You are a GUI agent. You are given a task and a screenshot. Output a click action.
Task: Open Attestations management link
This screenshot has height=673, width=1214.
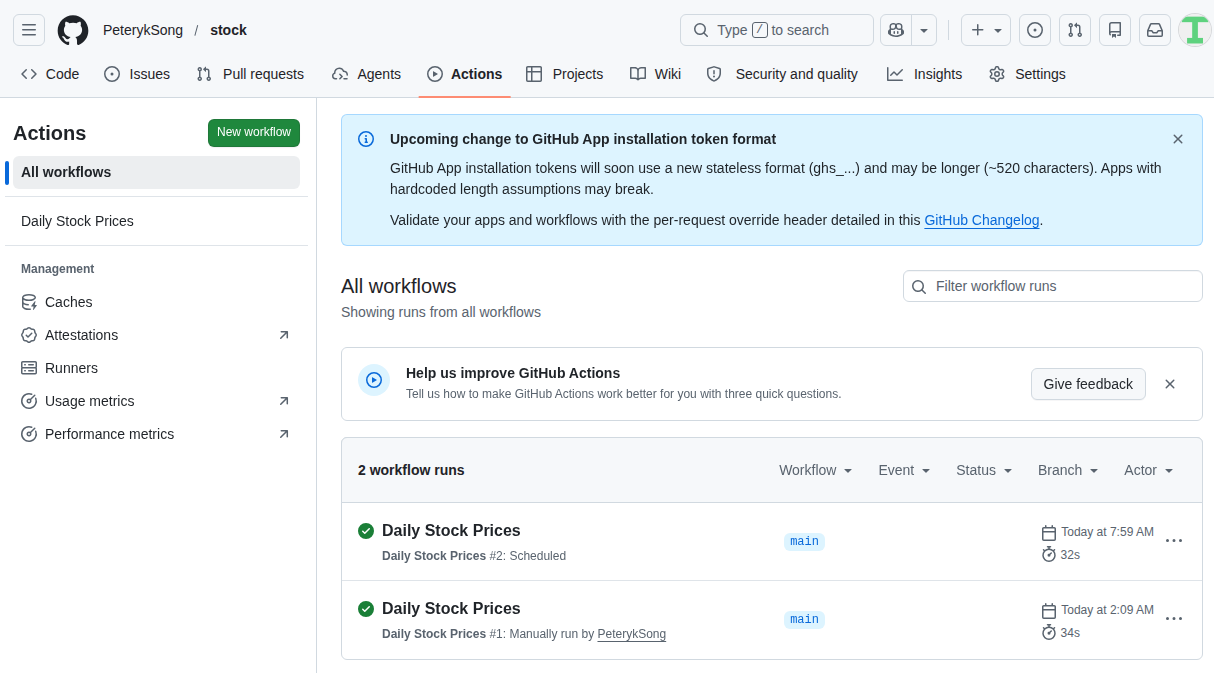pos(156,335)
